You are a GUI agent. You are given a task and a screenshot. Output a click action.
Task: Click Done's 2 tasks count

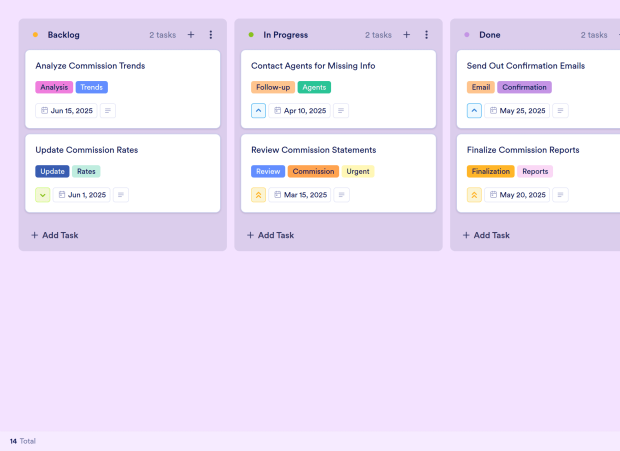tap(594, 35)
